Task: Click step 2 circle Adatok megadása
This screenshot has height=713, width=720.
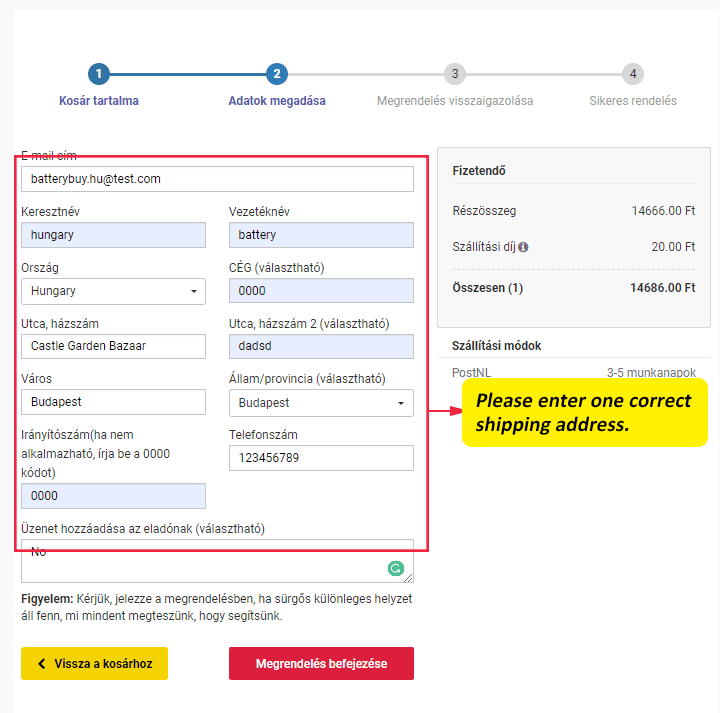Action: pyautogui.click(x=277, y=74)
